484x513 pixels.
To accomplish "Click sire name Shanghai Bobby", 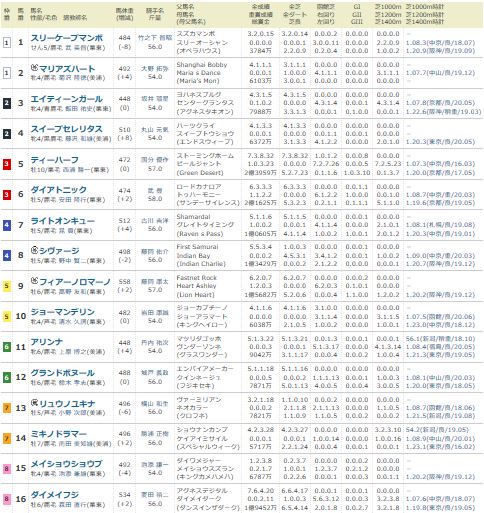I will 202,65.
